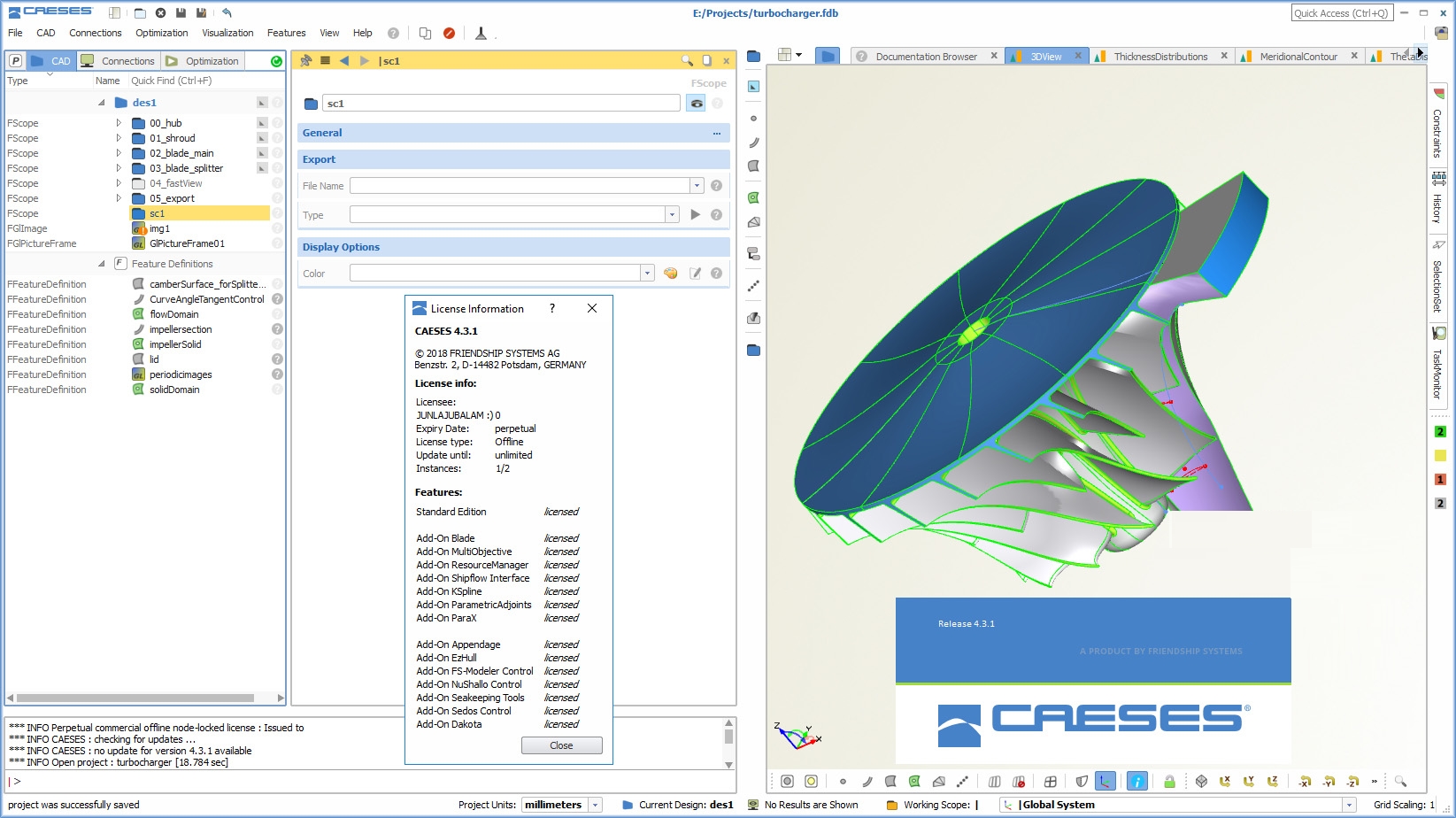The height and width of the screenshot is (818, 1456).
Task: Open the History side panel
Action: (x=1438, y=198)
